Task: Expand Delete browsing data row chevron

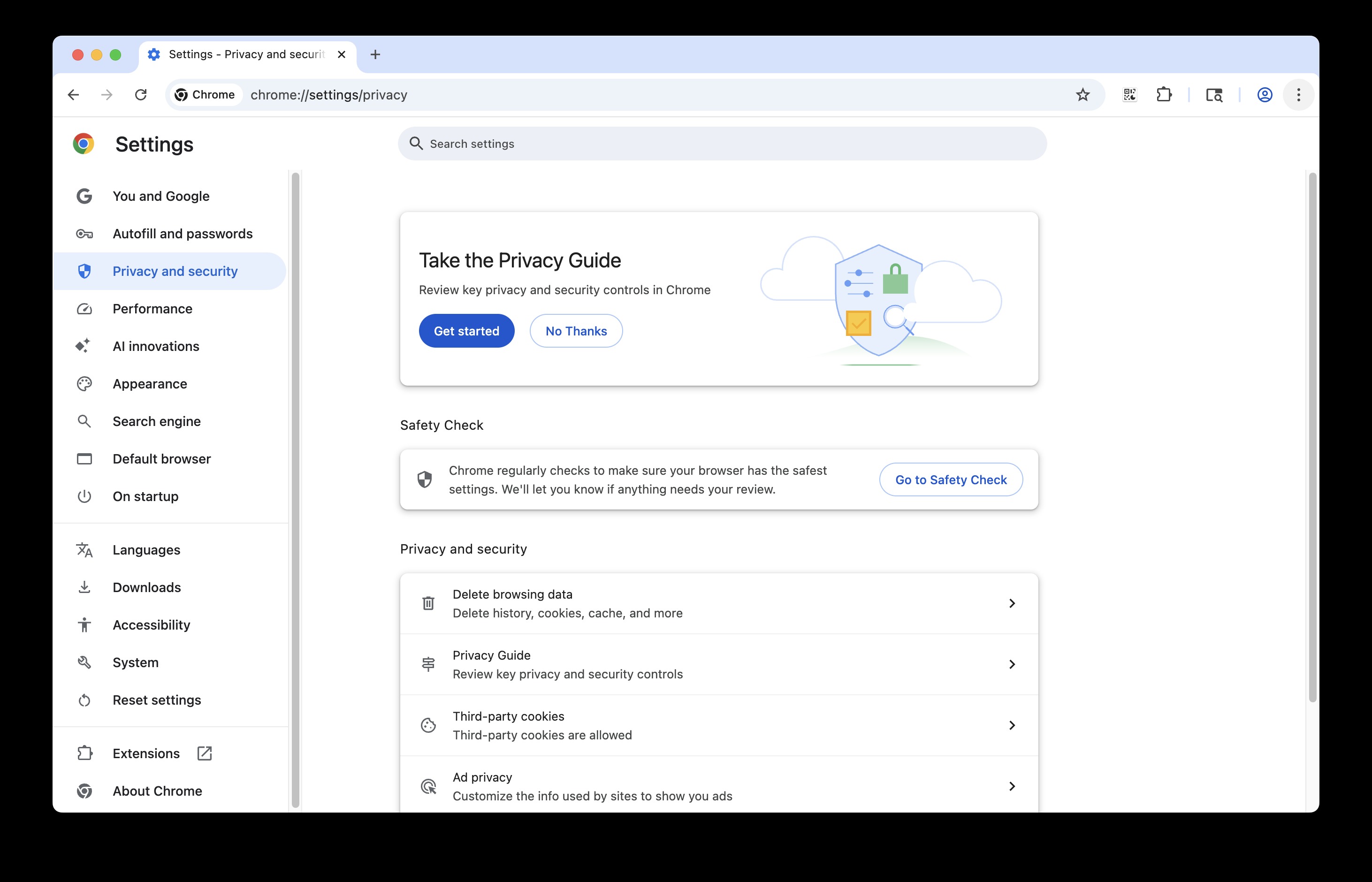Action: tap(1012, 603)
